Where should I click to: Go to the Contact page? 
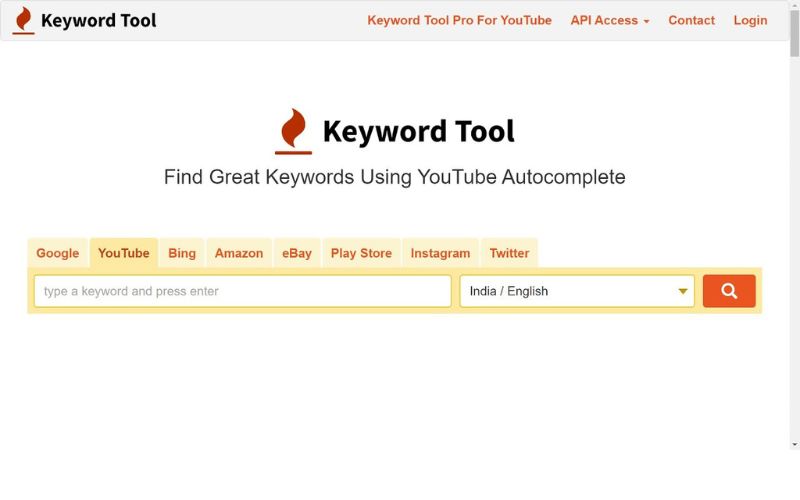[691, 20]
